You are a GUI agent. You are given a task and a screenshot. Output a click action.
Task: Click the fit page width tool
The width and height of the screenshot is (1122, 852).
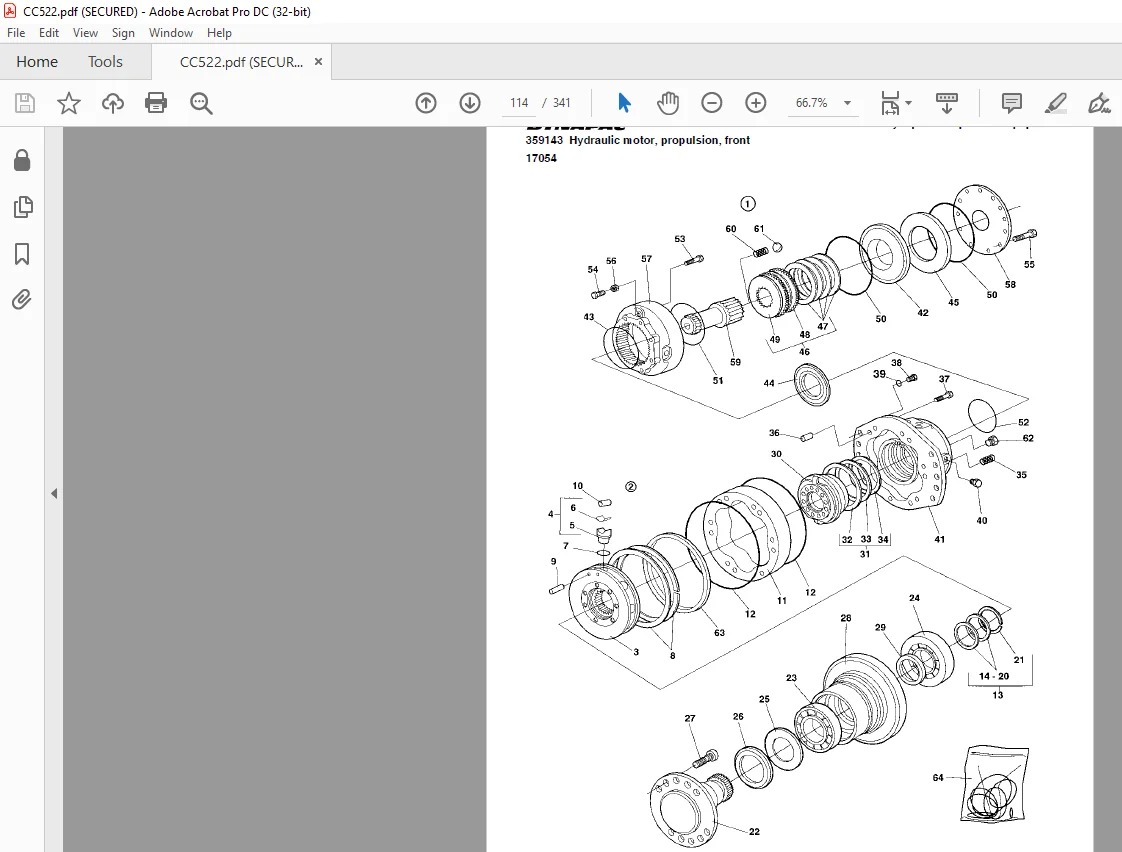(890, 103)
